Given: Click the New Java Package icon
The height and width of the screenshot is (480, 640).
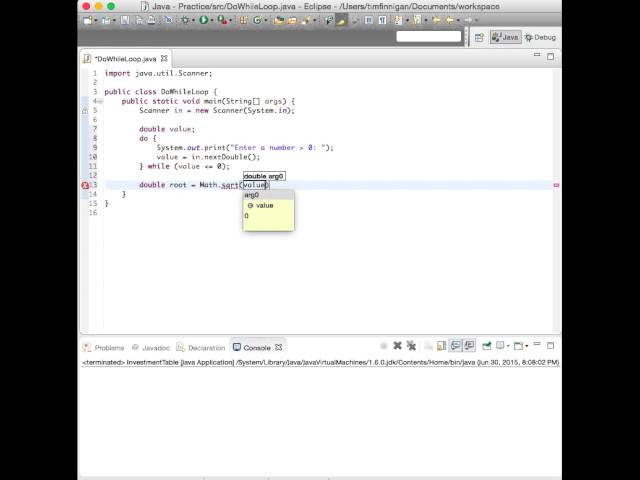Looking at the screenshot, I should click(243, 20).
